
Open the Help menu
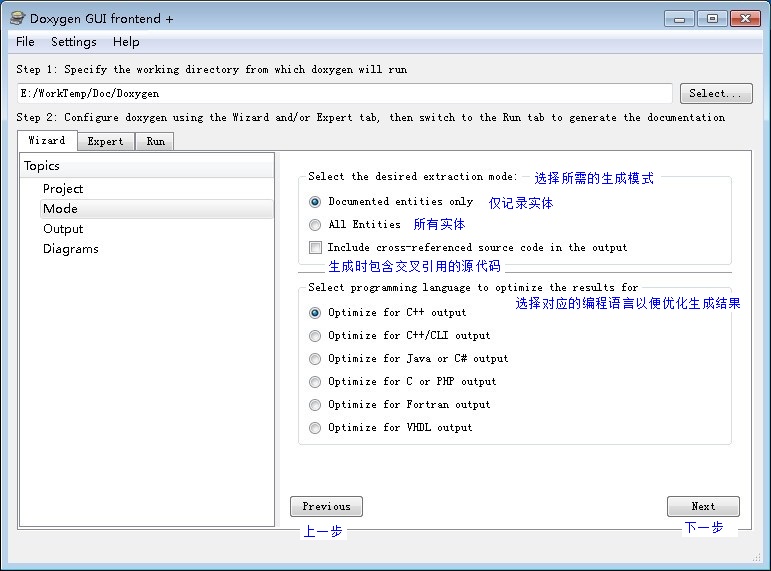coord(126,42)
